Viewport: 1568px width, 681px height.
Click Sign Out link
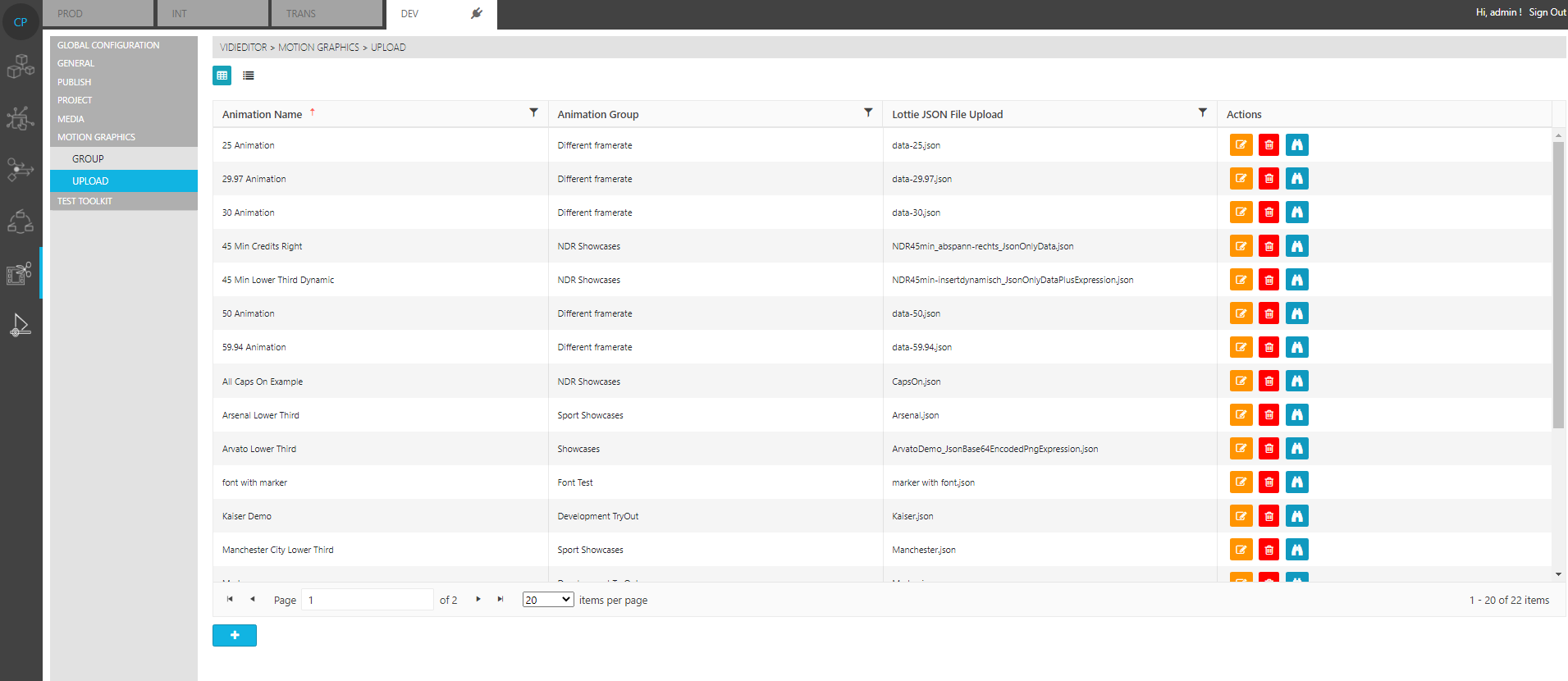[x=1547, y=12]
